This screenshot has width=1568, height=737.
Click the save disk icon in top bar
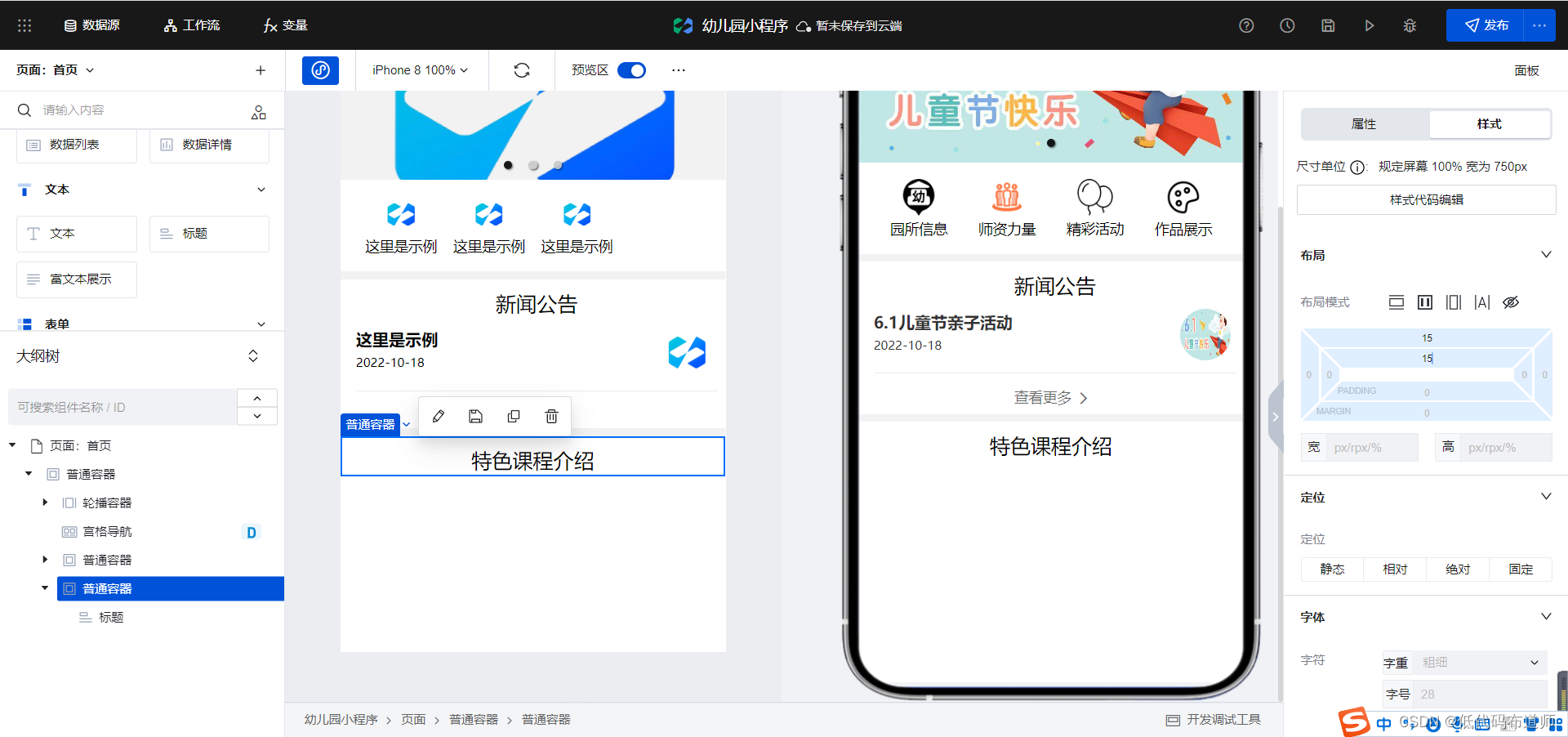(1328, 25)
